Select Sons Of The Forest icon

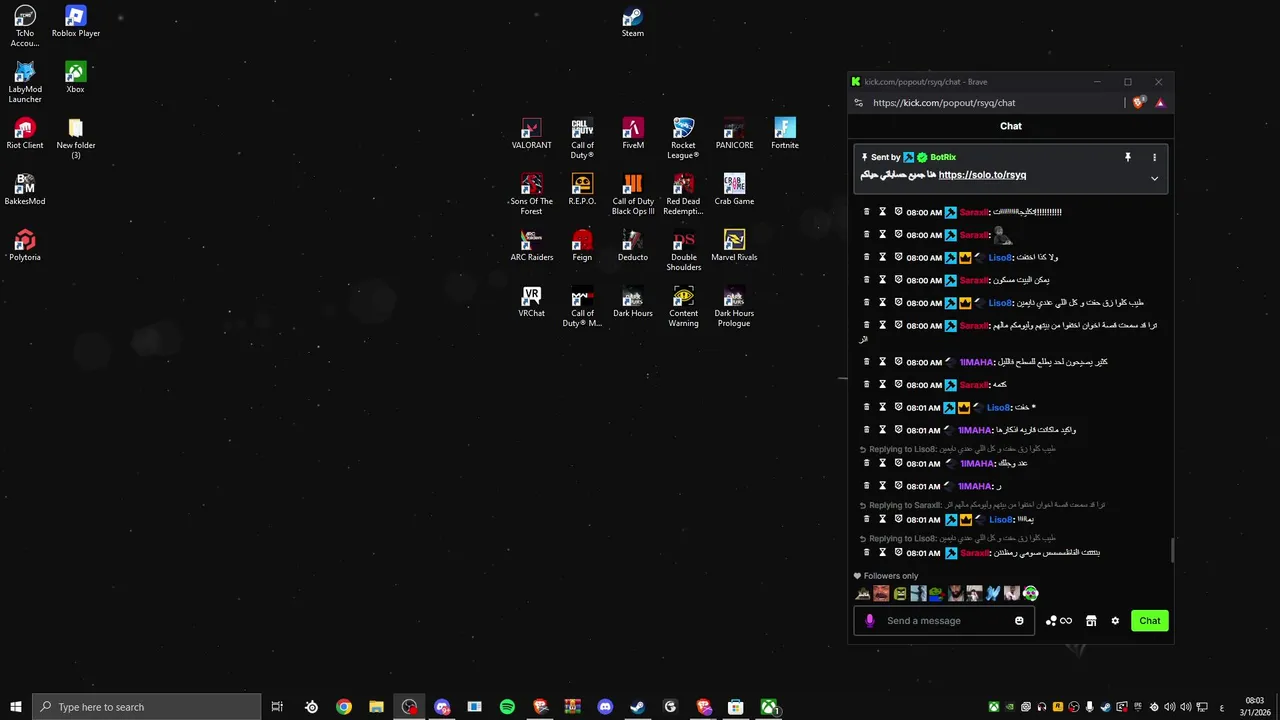[531, 195]
